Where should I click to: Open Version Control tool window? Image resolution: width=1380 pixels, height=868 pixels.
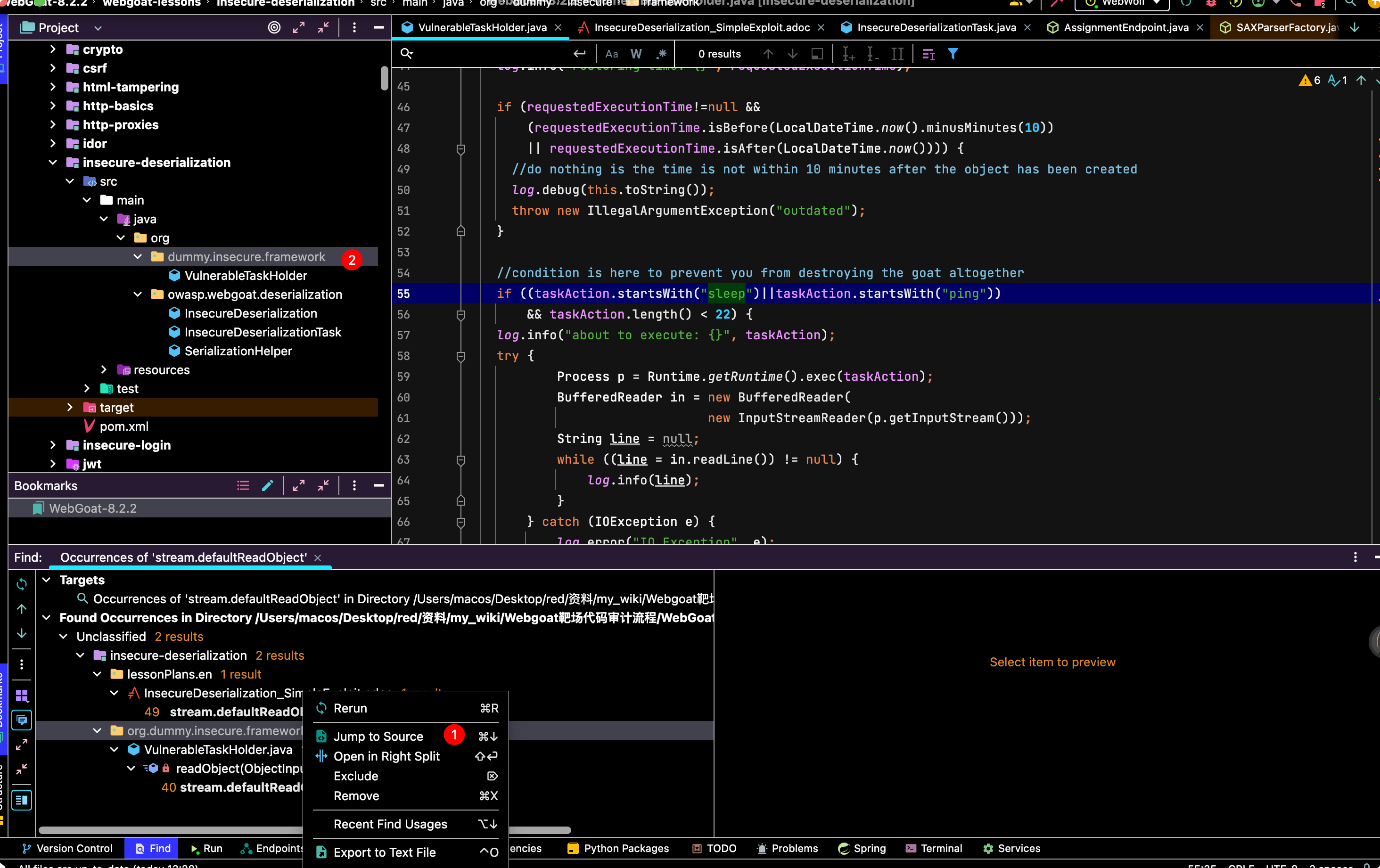pos(67,848)
